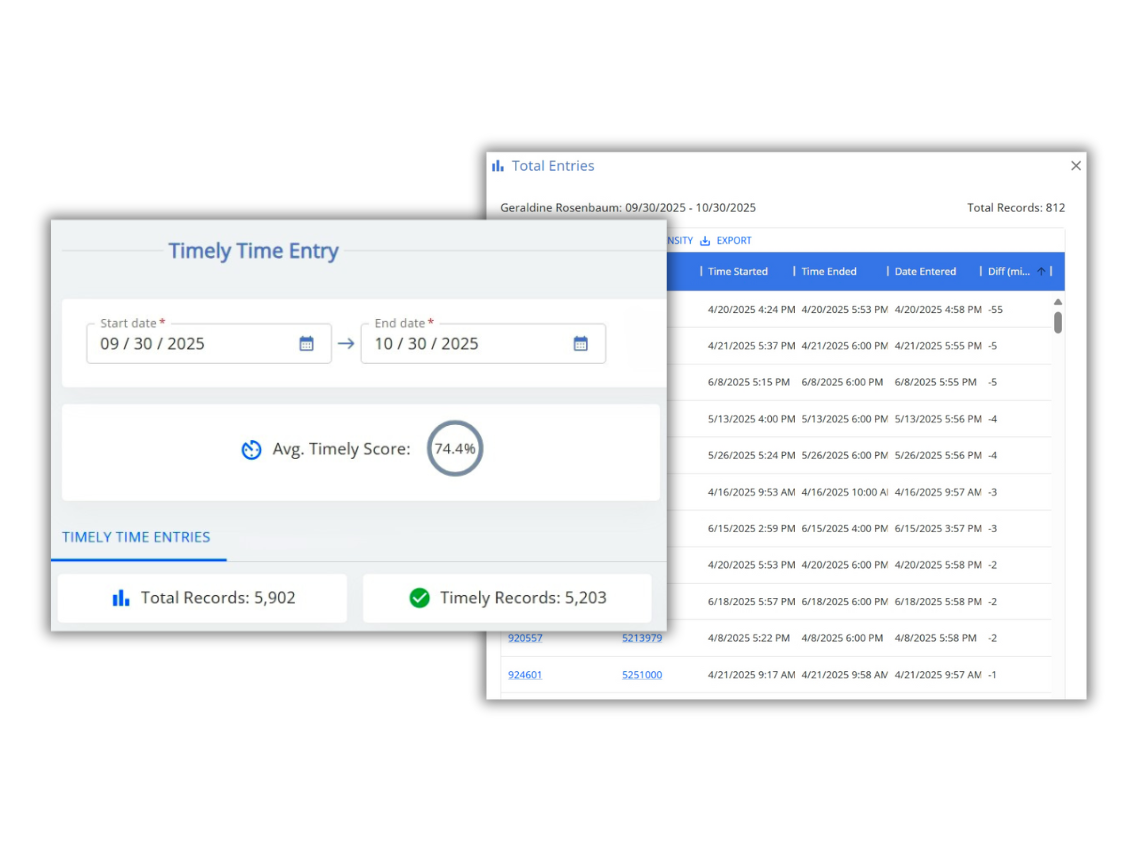This screenshot has width=1134, height=851.
Task: Click the Total Records bar chart icon
Action: 121,598
